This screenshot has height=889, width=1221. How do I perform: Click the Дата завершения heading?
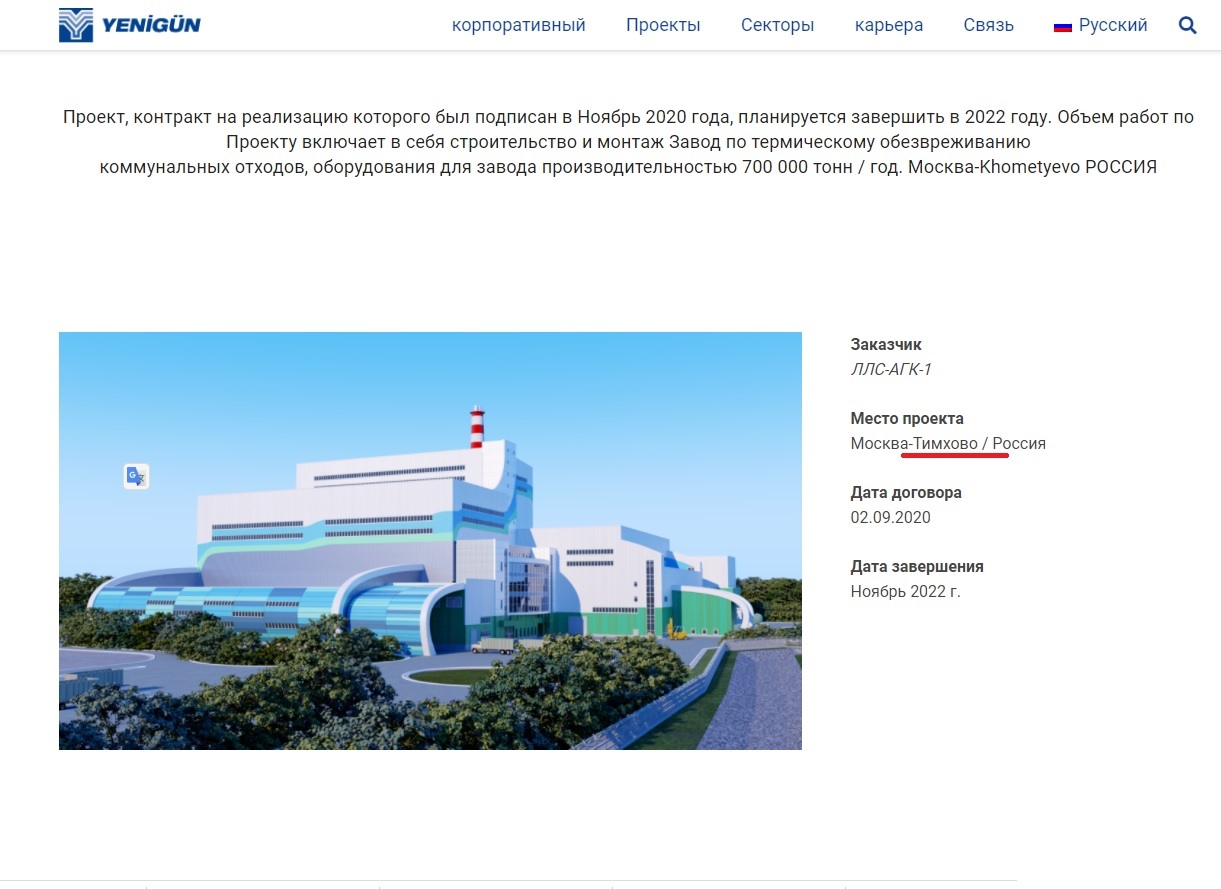point(917,566)
